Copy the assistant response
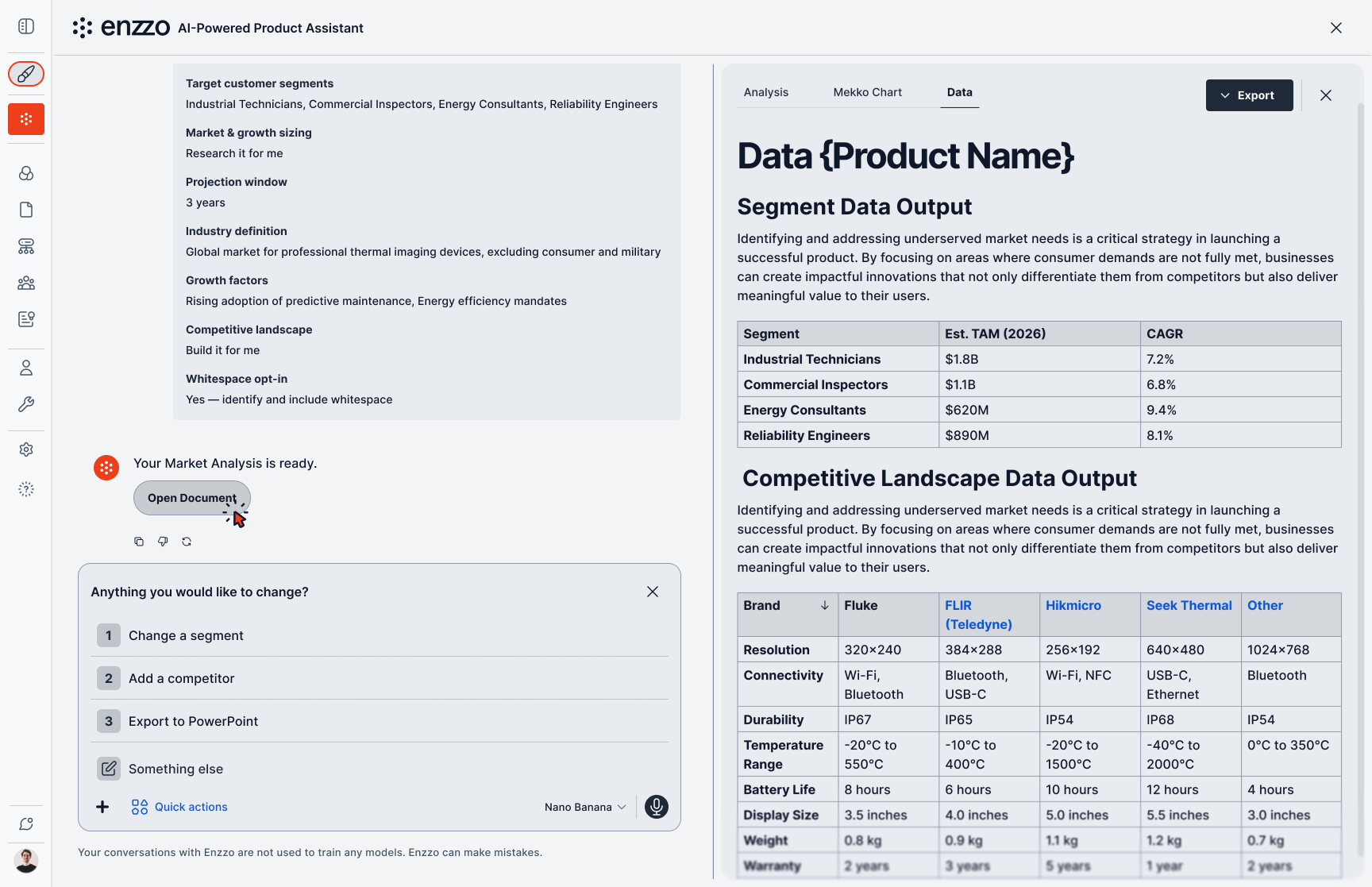Screen dimensions: 1372x887 [139, 542]
